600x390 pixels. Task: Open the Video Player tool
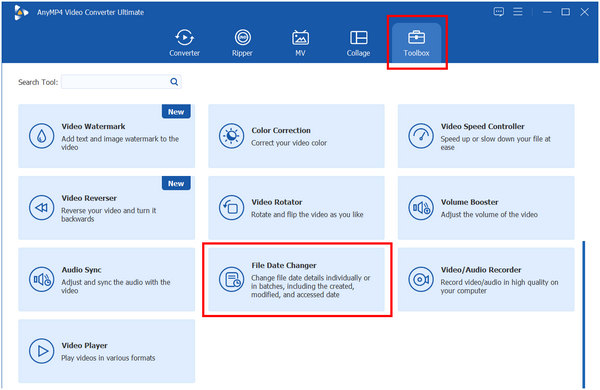pos(106,351)
